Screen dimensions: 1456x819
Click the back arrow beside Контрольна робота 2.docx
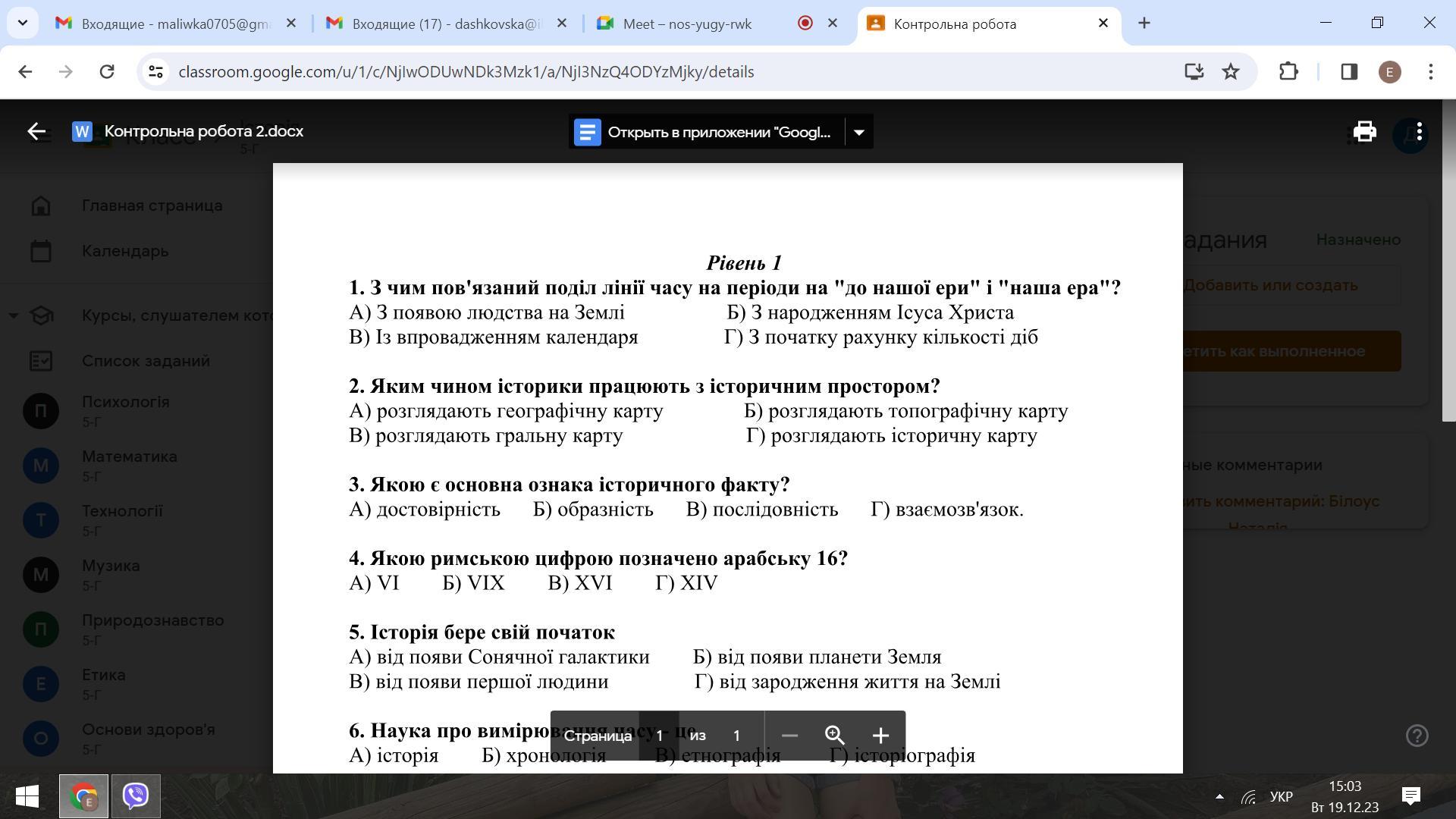click(36, 131)
